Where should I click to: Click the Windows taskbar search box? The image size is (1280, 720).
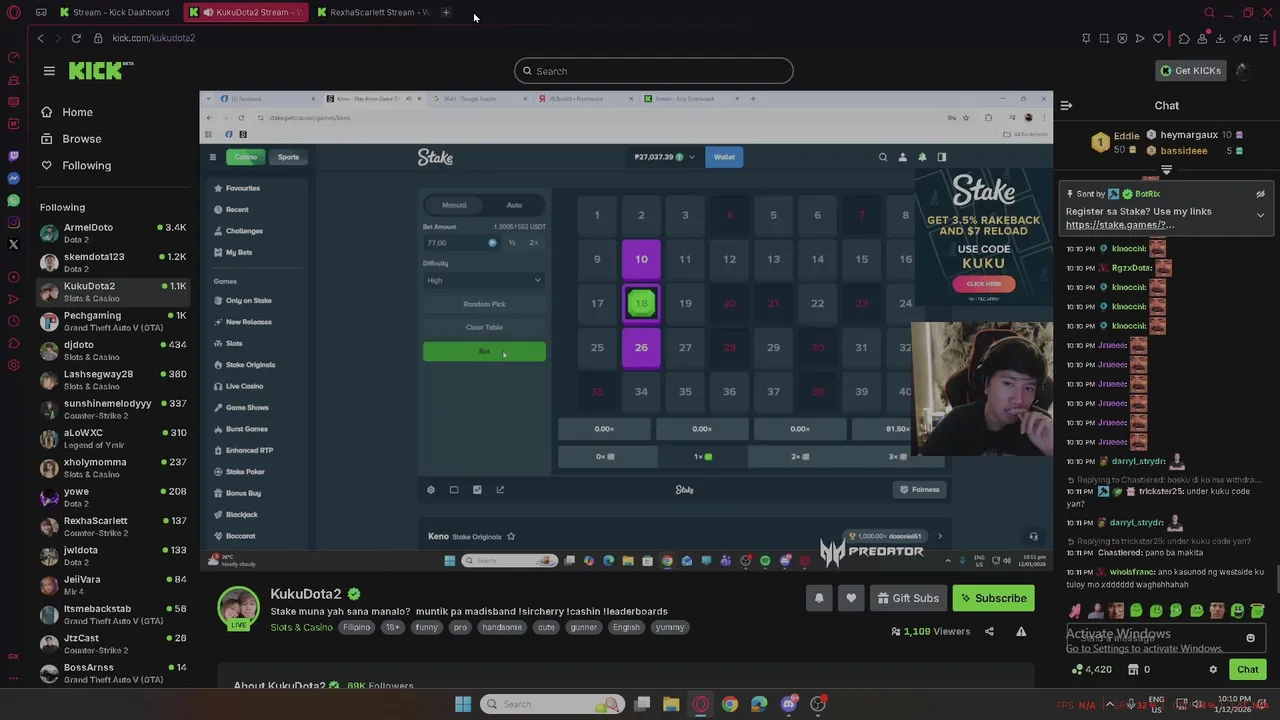pyautogui.click(x=554, y=704)
